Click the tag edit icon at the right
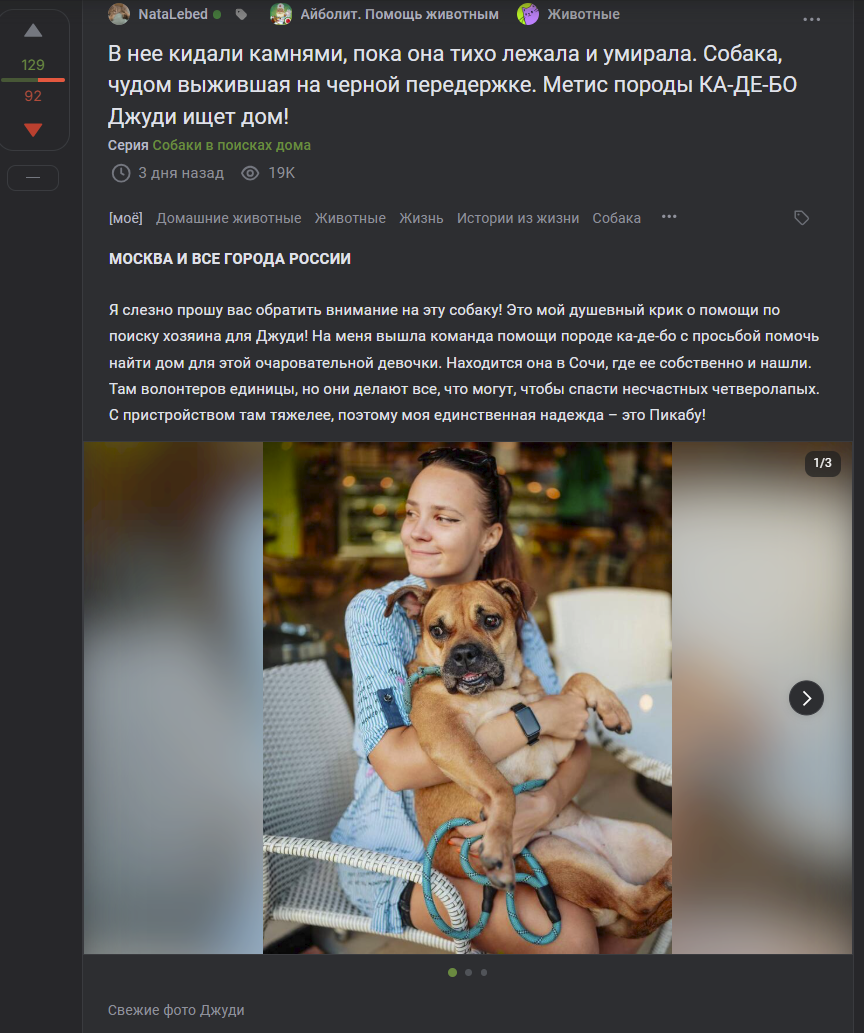 (x=801, y=218)
